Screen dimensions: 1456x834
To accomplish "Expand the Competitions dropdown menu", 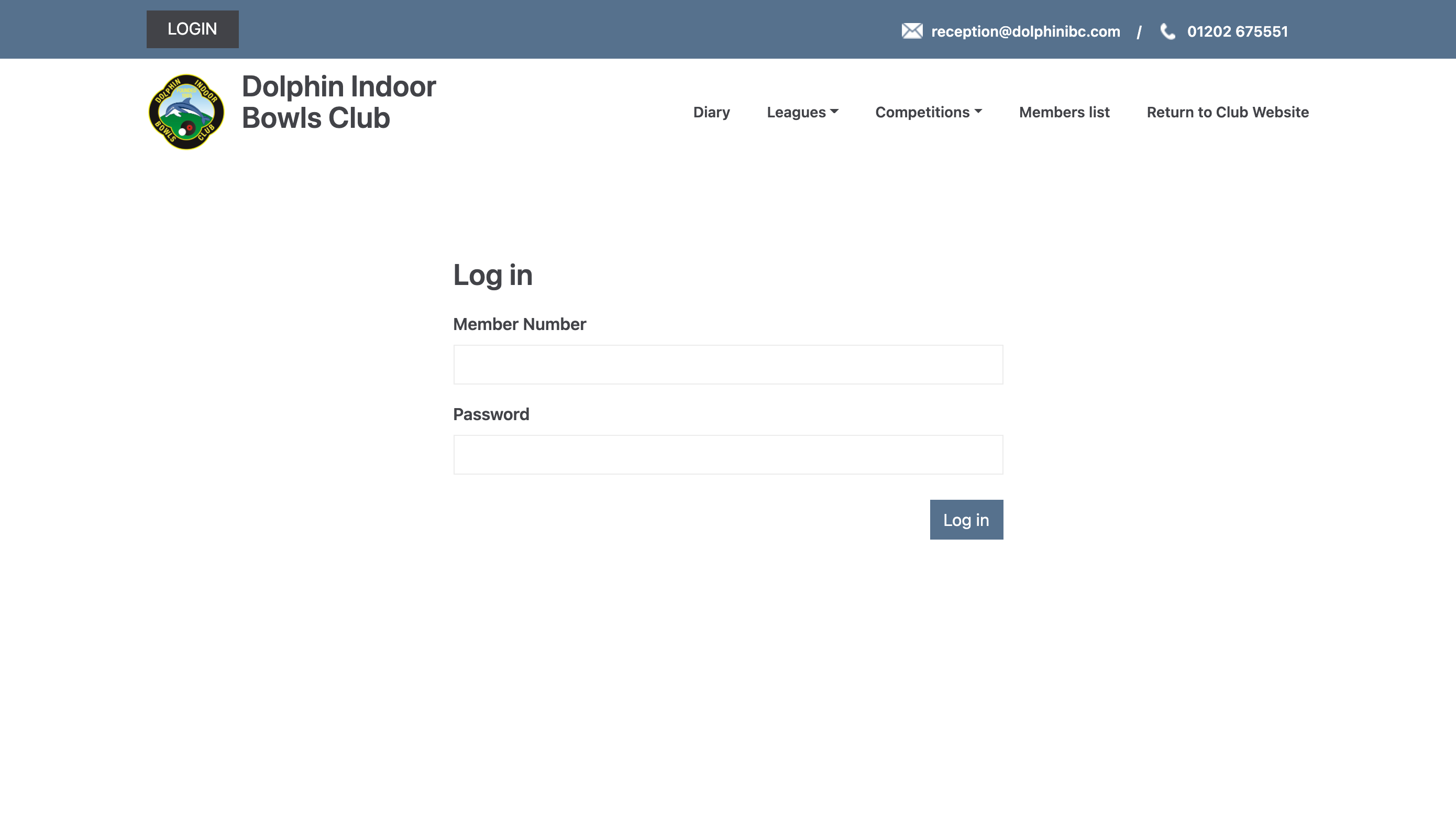I will [x=922, y=112].
